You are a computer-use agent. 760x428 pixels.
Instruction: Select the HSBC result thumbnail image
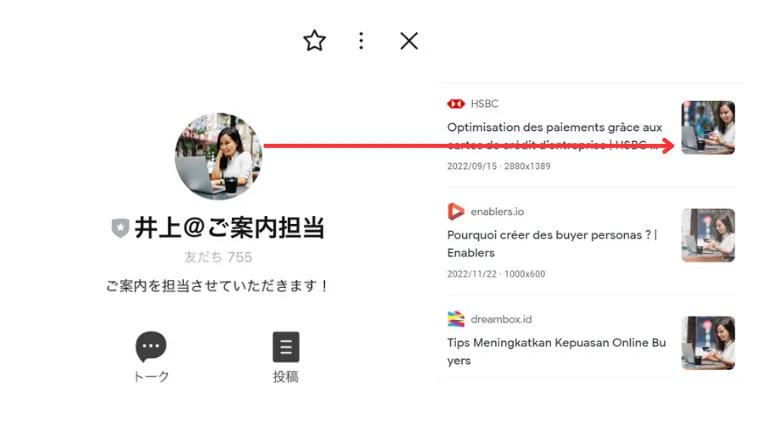click(708, 128)
